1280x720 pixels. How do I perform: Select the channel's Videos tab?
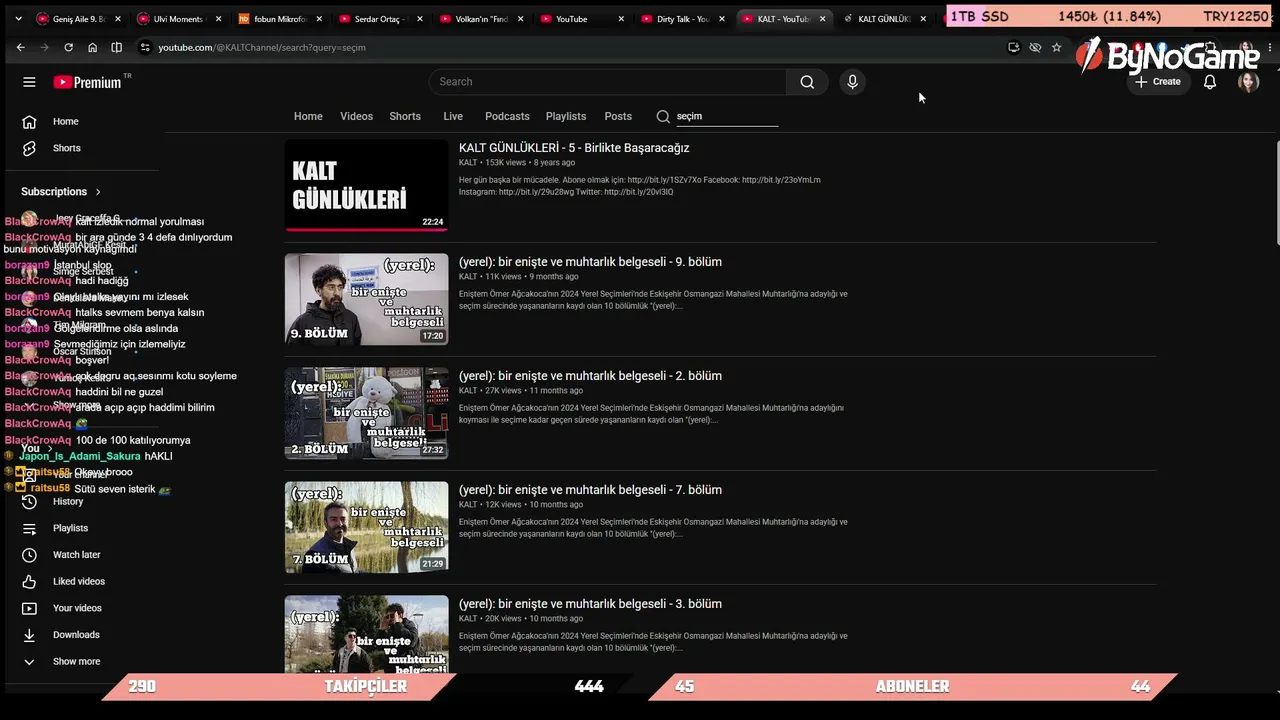356,116
